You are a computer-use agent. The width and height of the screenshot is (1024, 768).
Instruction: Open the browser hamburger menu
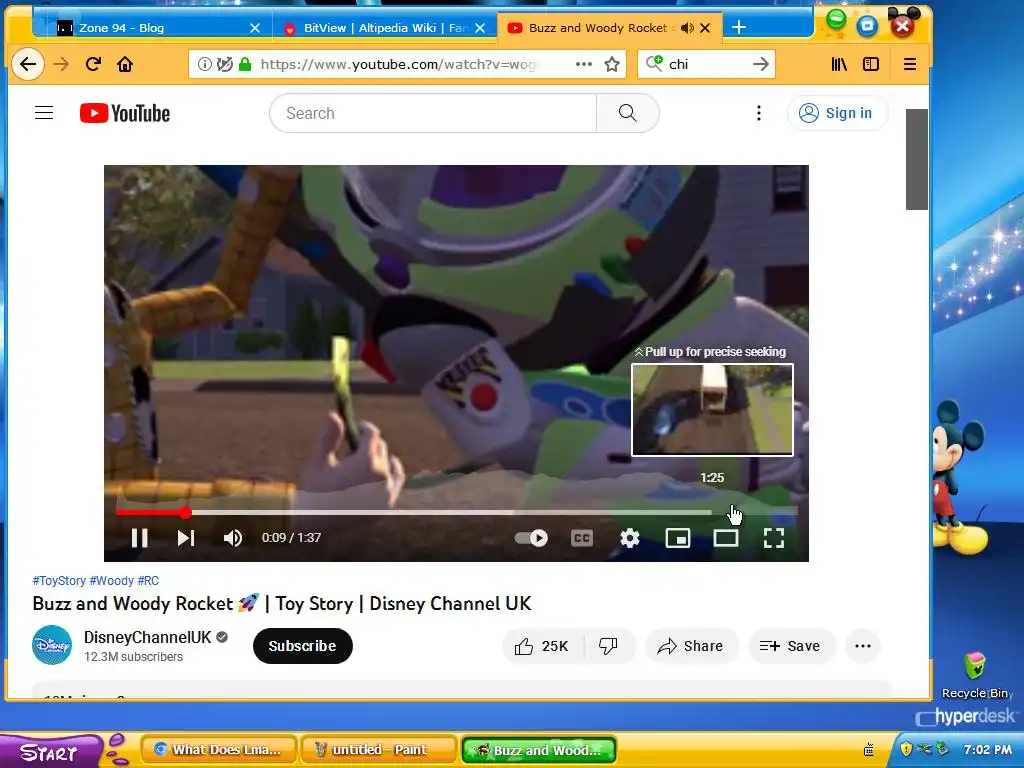[910, 64]
